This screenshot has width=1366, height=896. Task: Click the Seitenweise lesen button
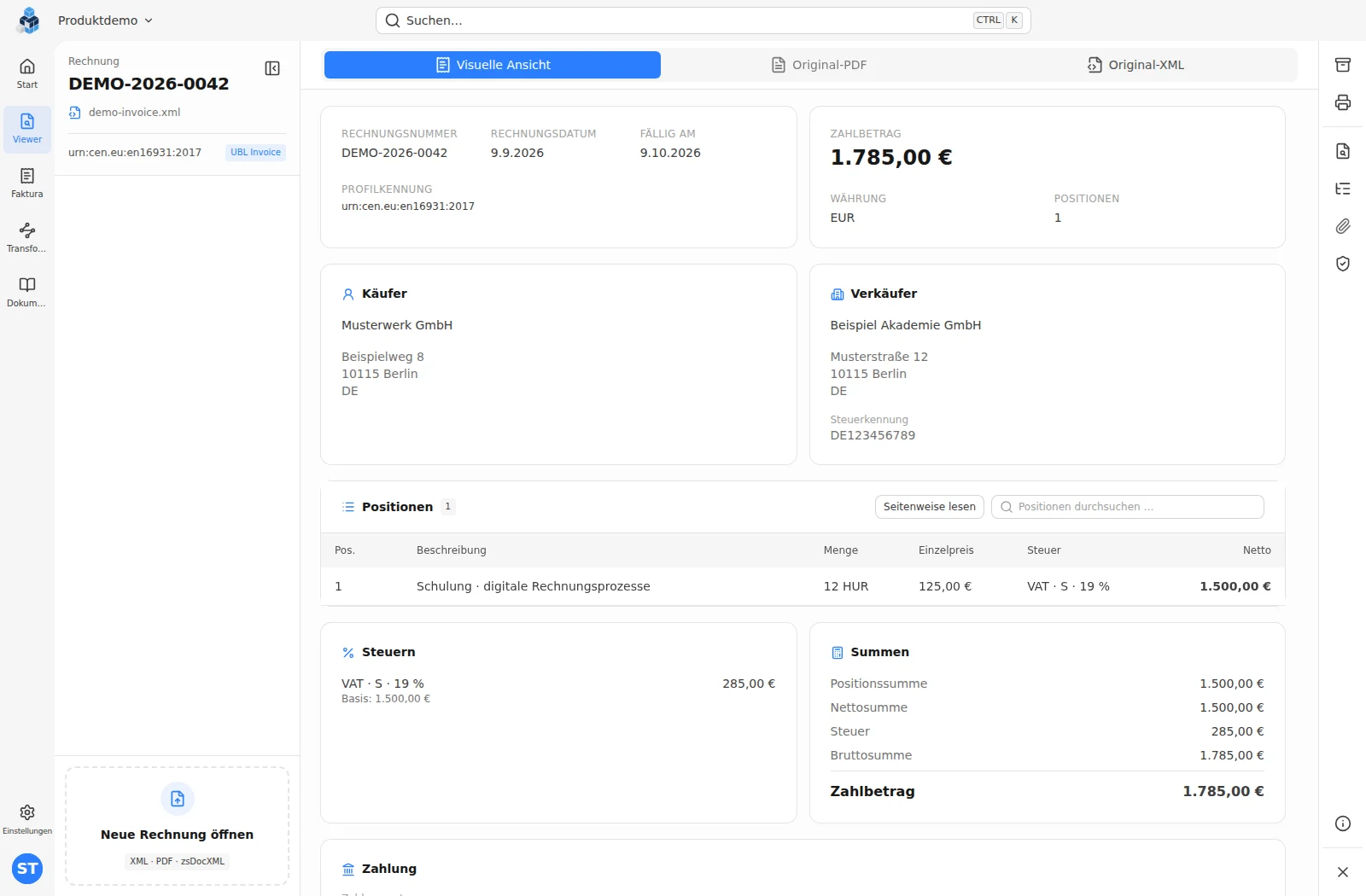930,507
